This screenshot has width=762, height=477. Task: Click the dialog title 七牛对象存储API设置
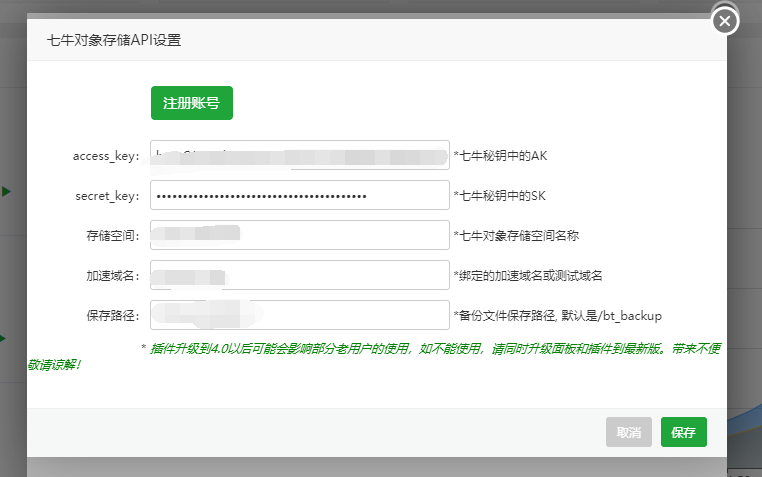click(114, 41)
